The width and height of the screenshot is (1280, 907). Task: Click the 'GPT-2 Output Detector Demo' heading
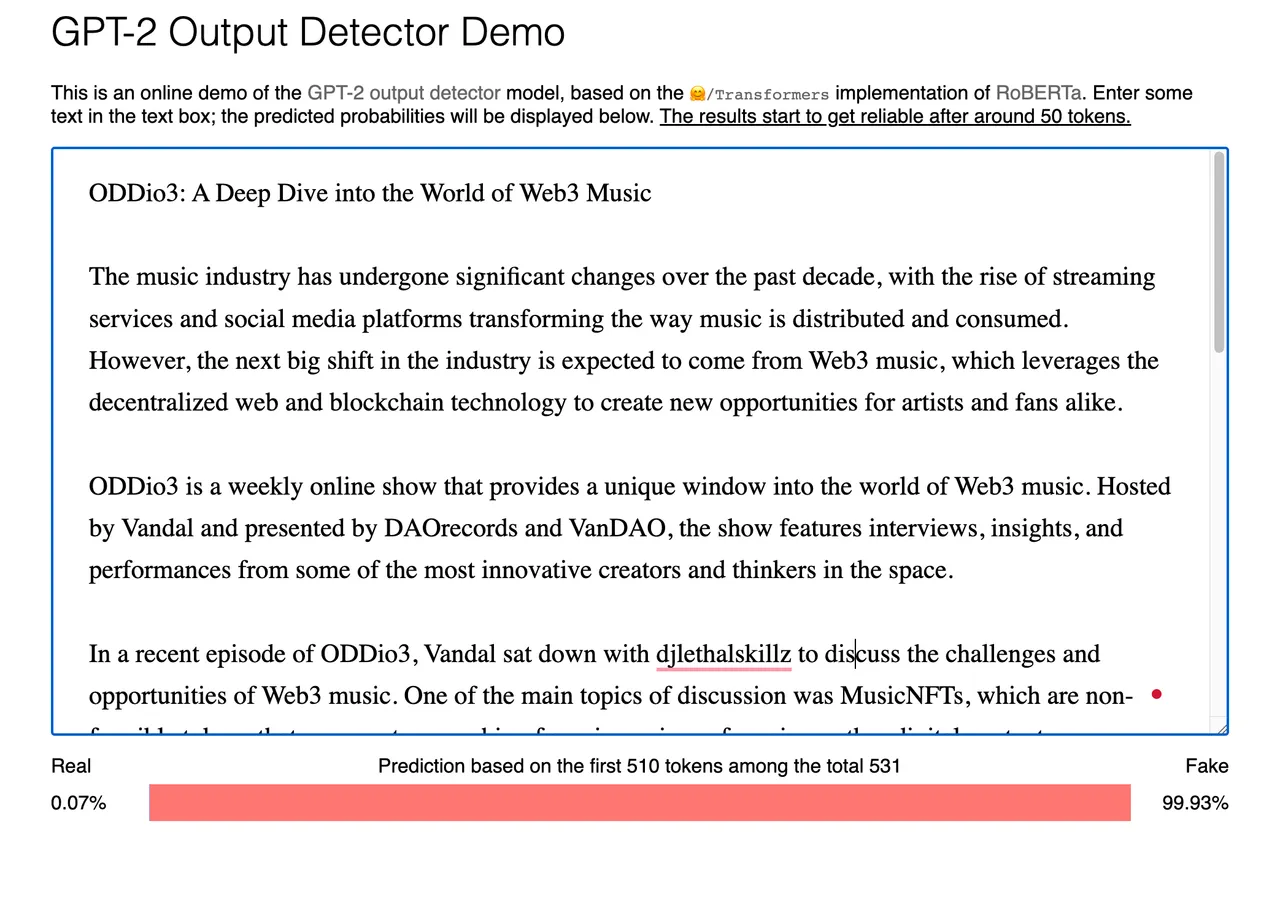coord(308,32)
